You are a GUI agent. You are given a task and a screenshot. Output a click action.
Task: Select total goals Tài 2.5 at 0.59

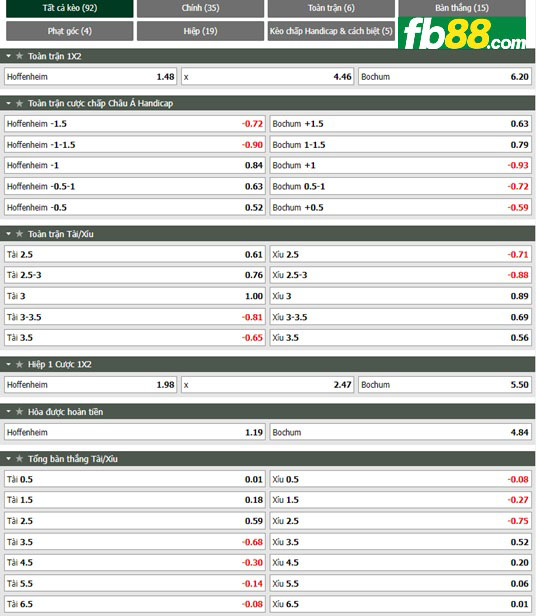pos(135,521)
